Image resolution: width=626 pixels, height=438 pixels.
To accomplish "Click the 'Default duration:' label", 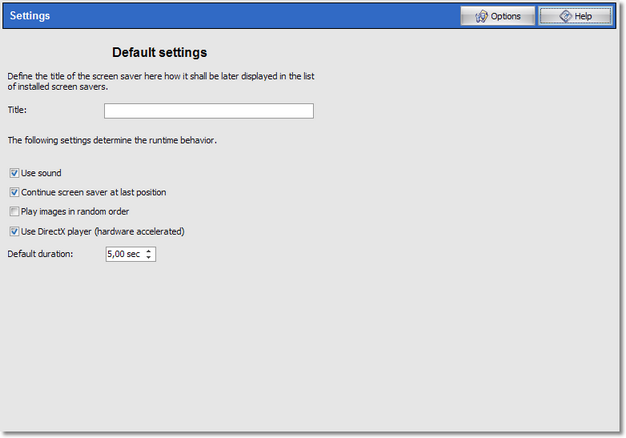I will (40, 254).
